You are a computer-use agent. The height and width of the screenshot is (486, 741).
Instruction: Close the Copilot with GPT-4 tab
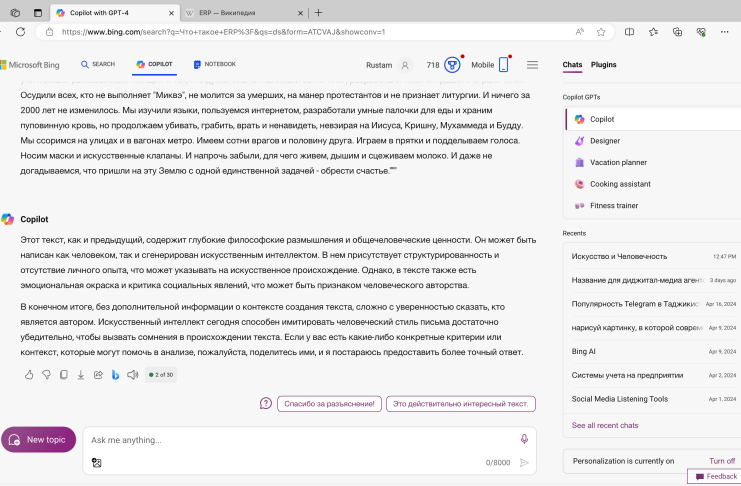click(x=171, y=13)
